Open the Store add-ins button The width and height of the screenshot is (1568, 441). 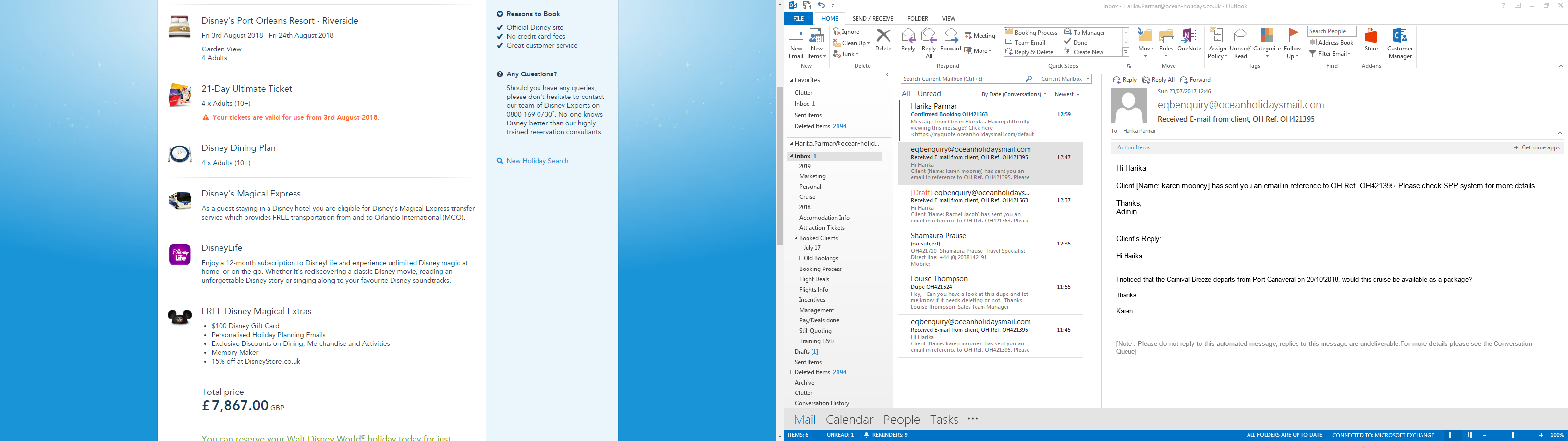point(1371,41)
